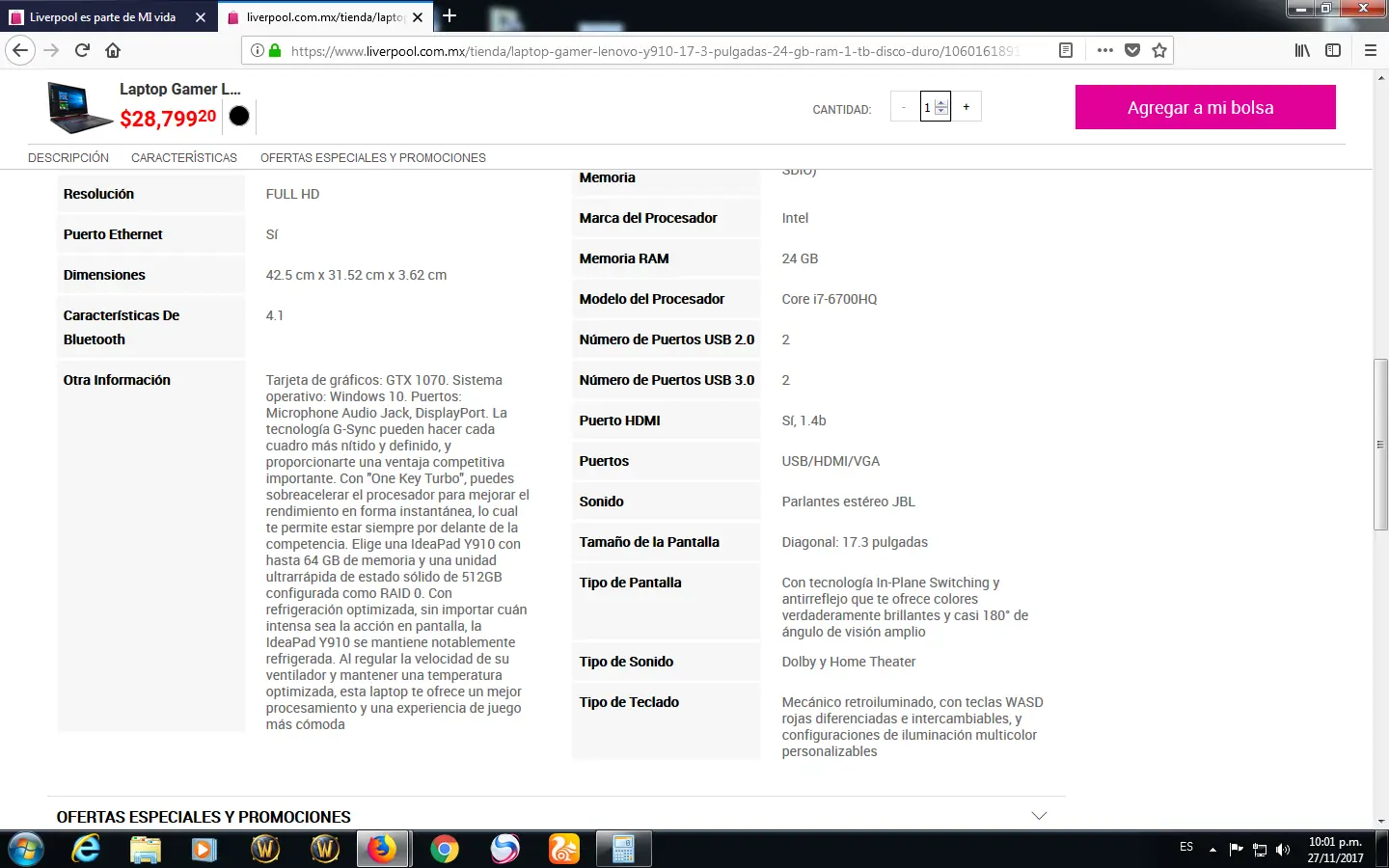Click 'Agregar a mi bolsa' button
This screenshot has height=868, width=1389.
point(1206,107)
